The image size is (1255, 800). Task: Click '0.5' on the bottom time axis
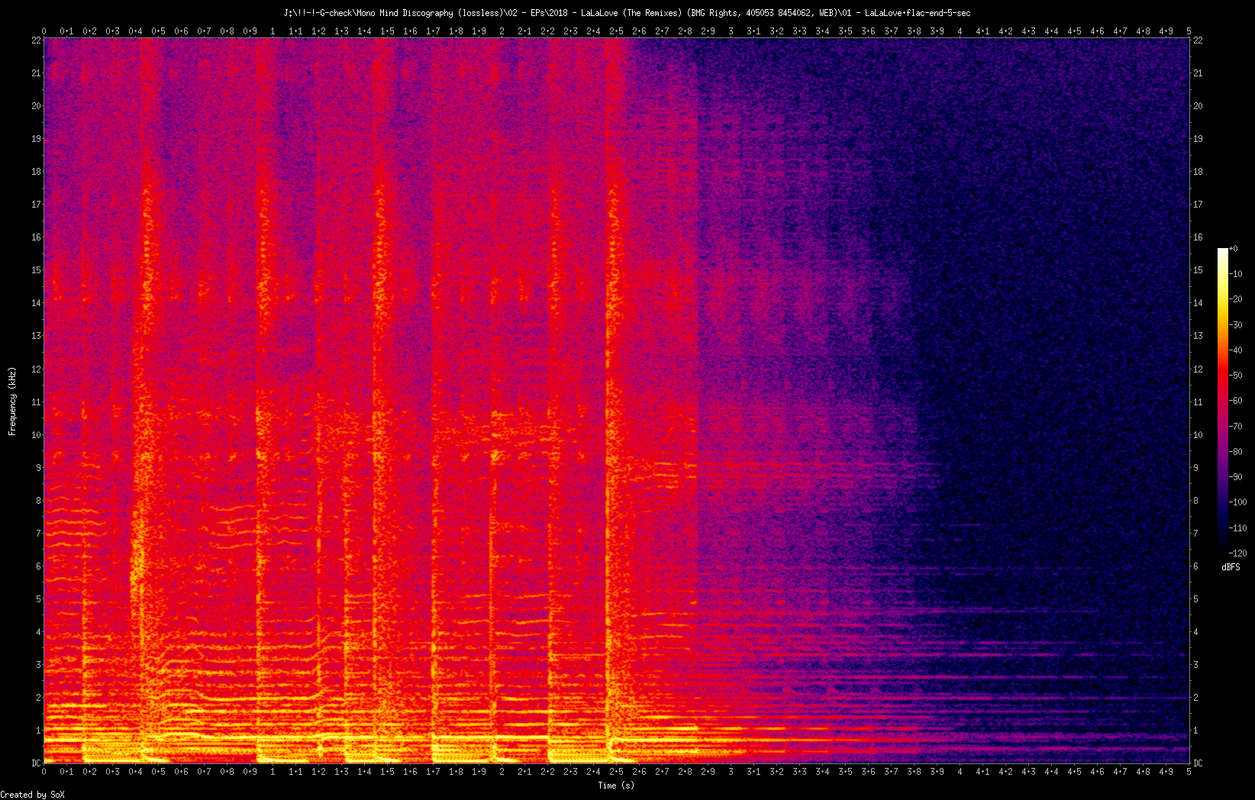(158, 772)
